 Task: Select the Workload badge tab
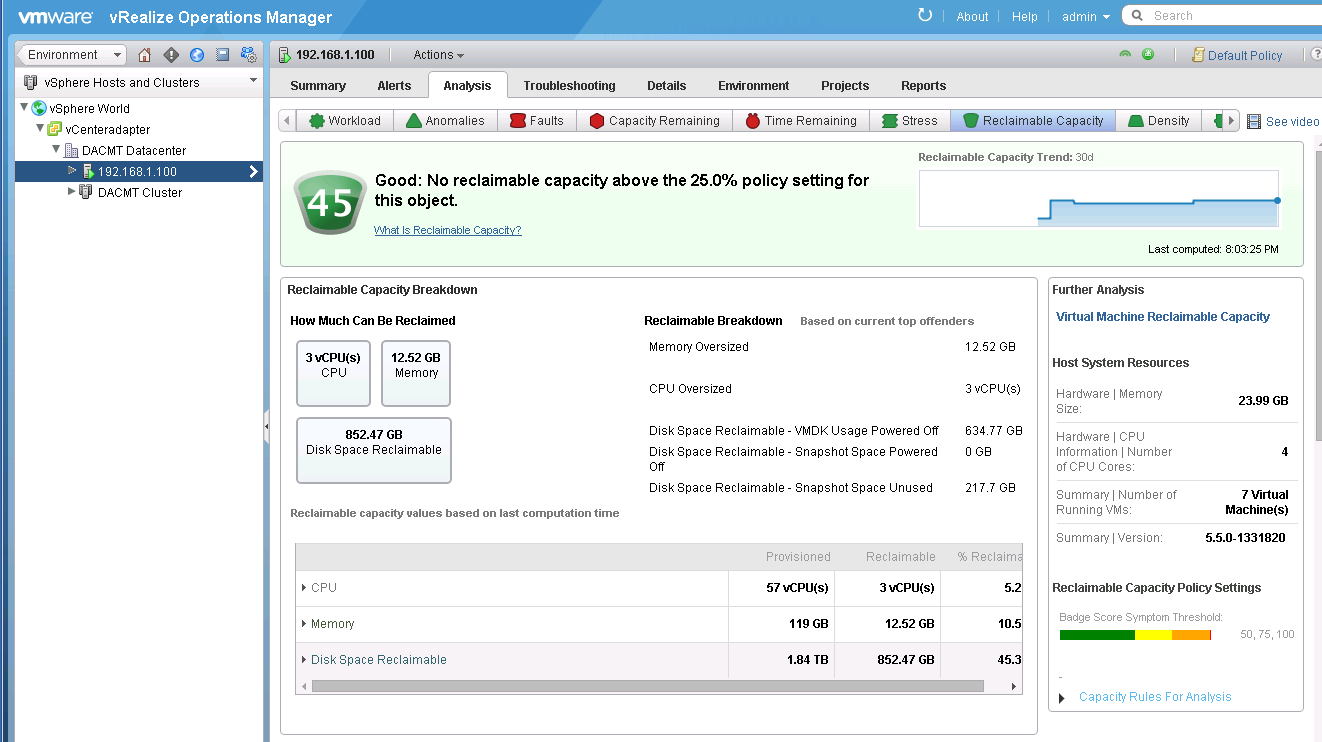pyautogui.click(x=344, y=120)
